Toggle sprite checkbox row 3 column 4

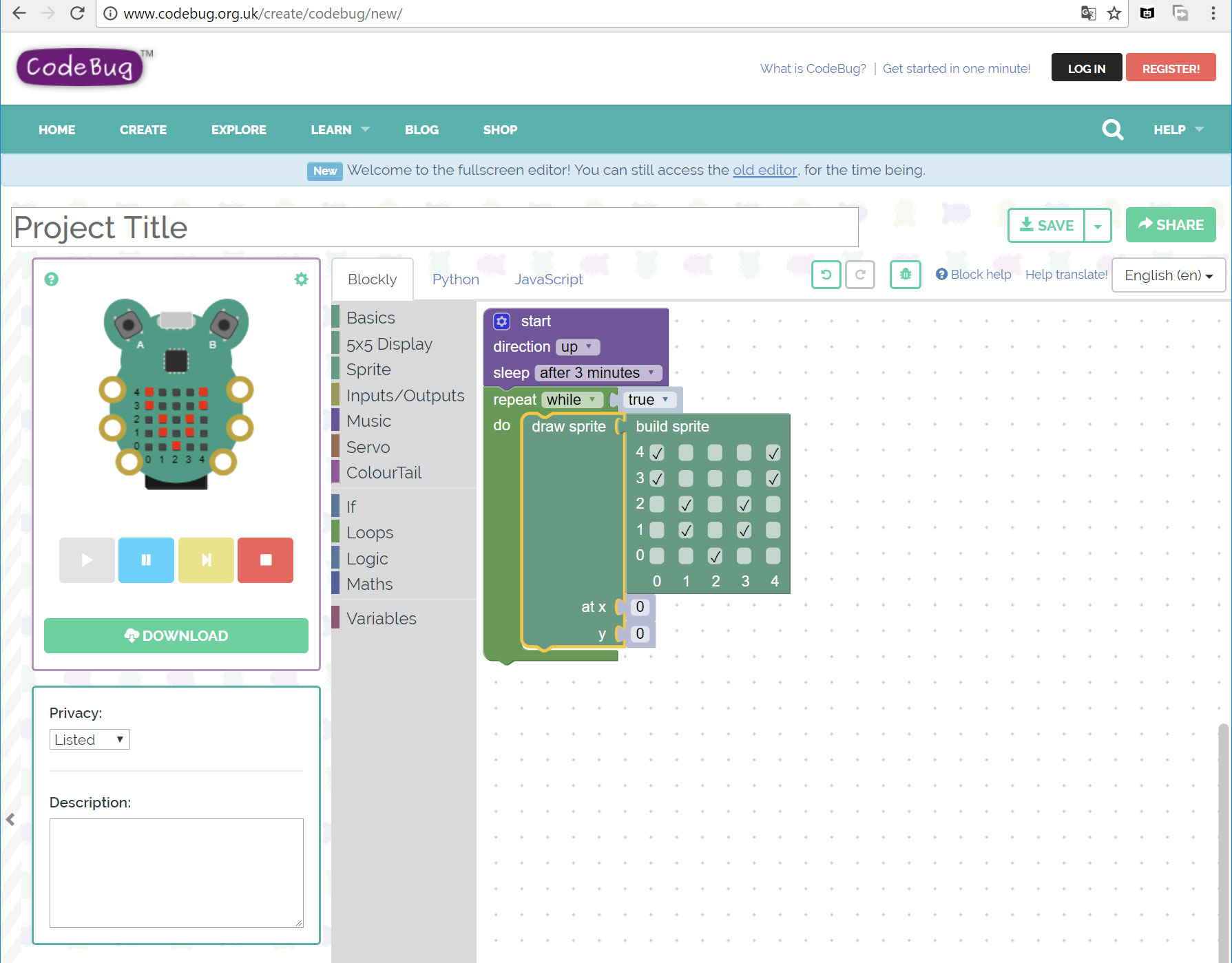click(773, 478)
